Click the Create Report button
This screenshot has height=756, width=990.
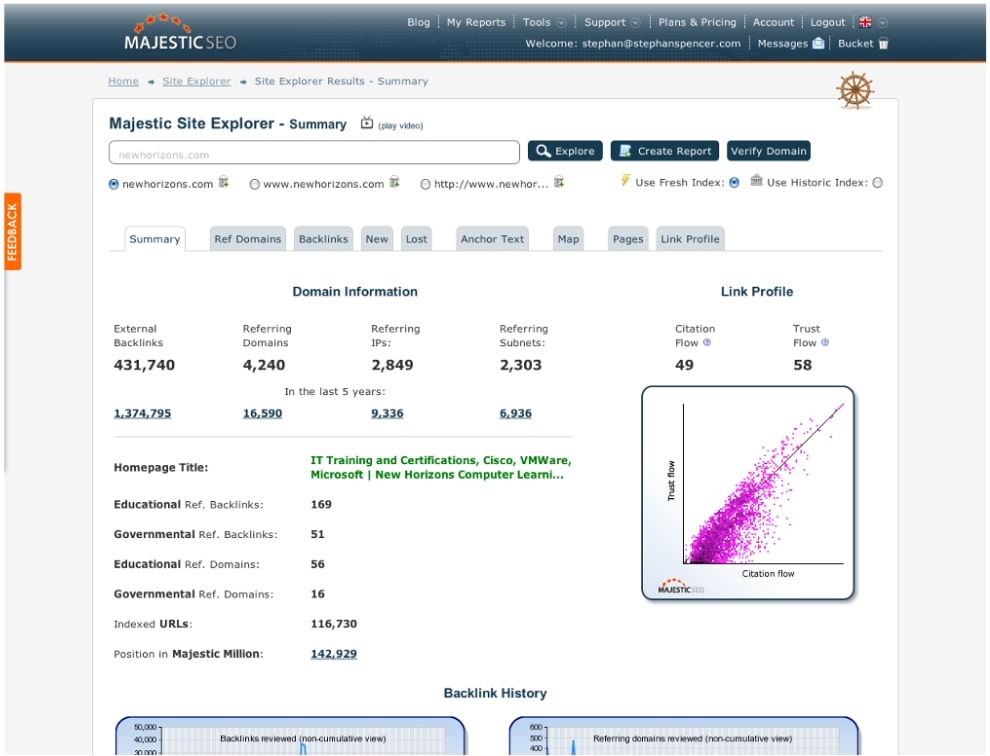pos(665,151)
